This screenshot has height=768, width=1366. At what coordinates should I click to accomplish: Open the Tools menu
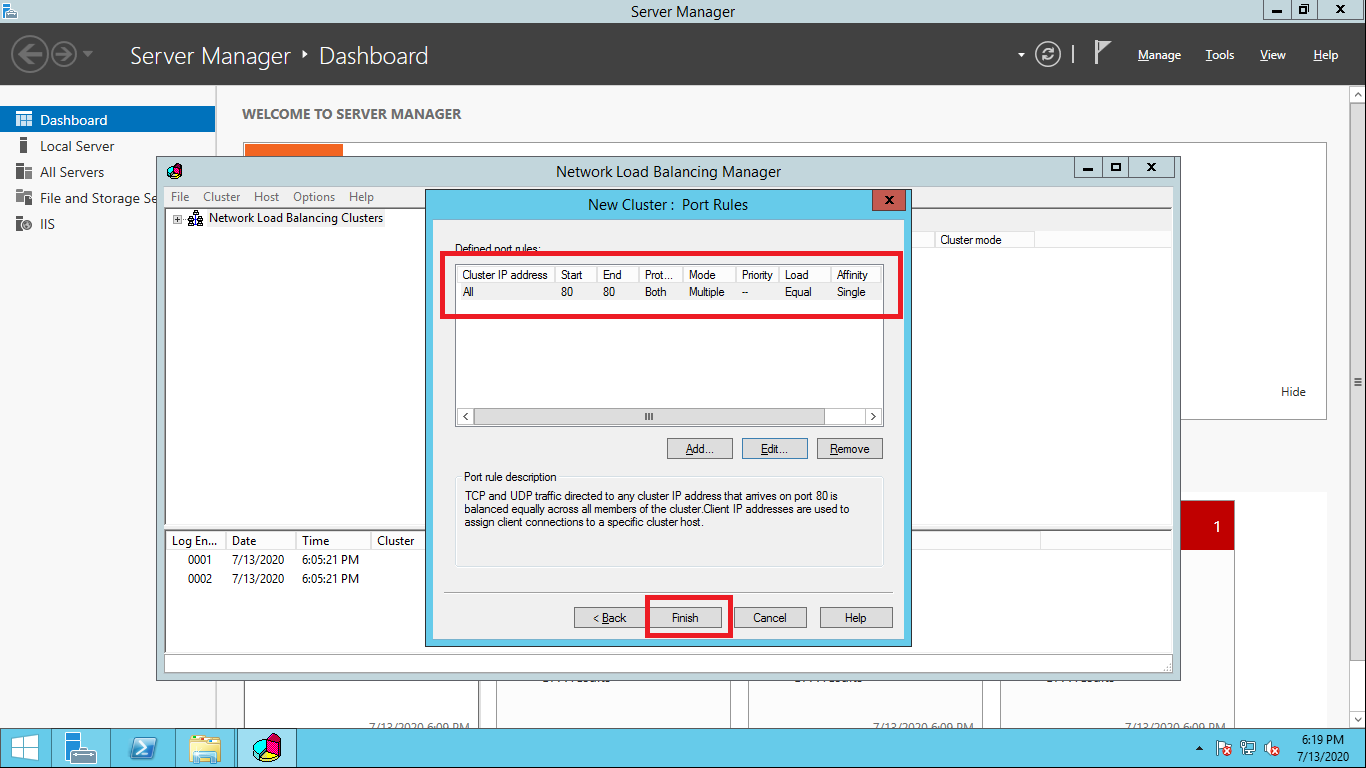pyautogui.click(x=1220, y=55)
